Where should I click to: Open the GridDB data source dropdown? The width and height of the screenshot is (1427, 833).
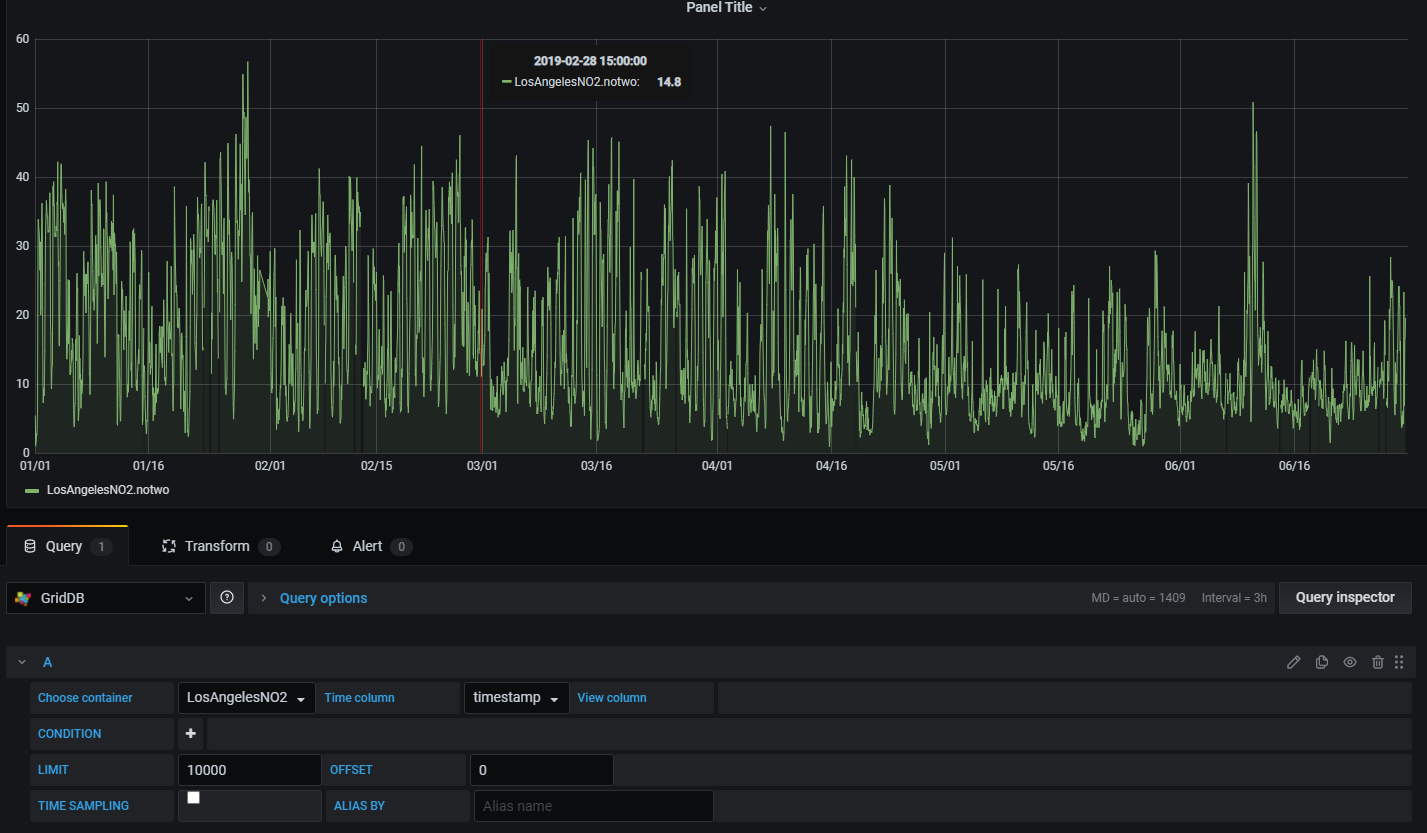pyautogui.click(x=106, y=598)
